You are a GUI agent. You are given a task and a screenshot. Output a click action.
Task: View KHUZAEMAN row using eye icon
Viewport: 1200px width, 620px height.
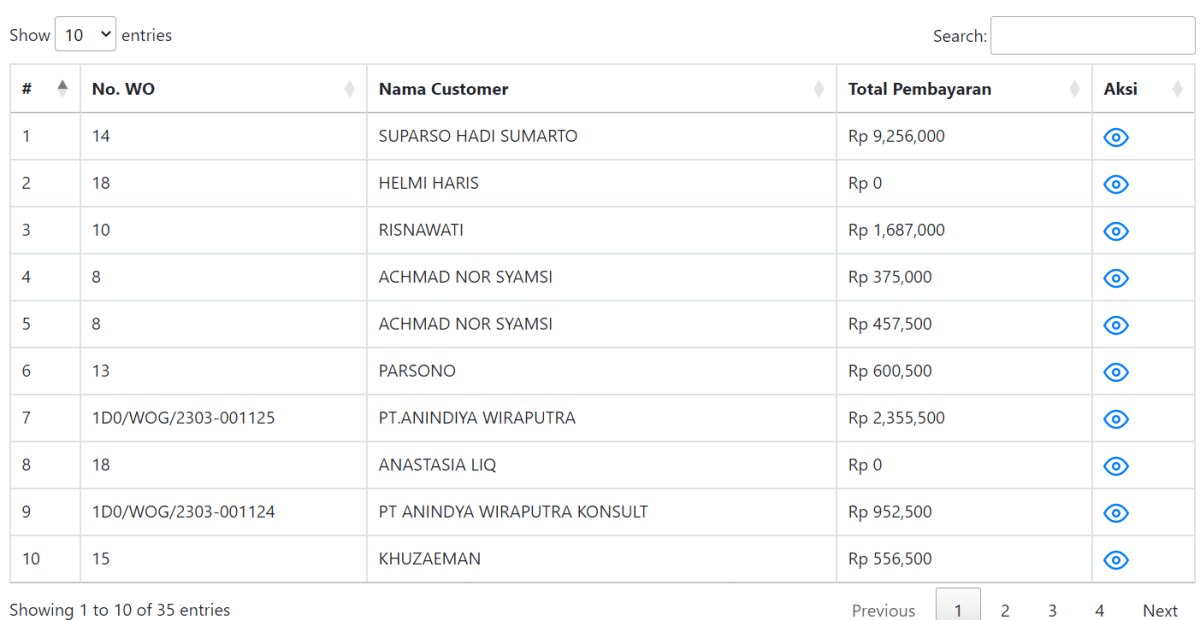pos(1116,560)
